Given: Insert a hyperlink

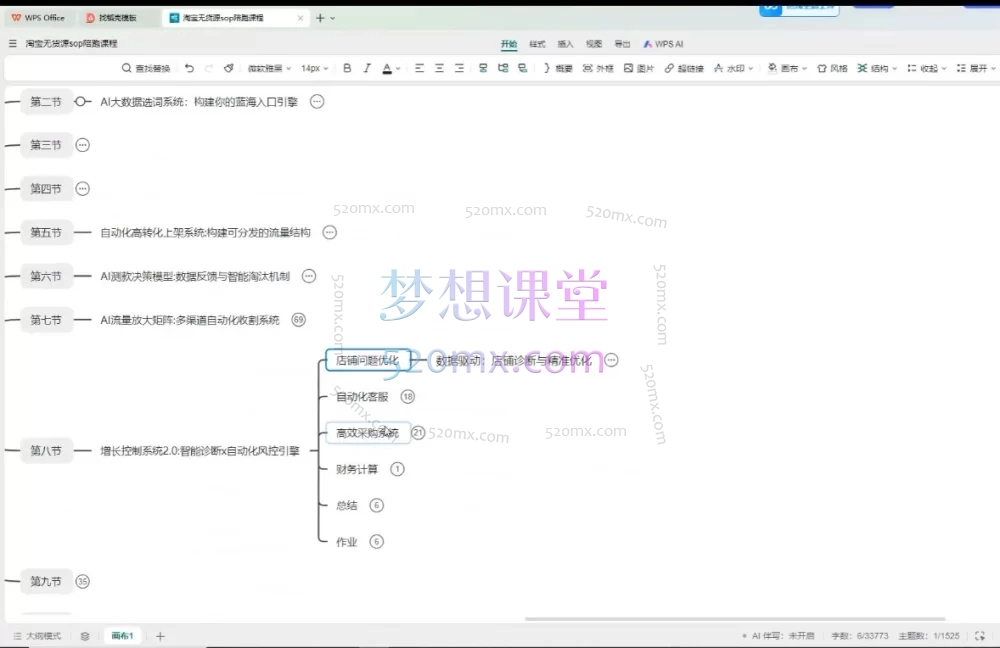Looking at the screenshot, I should coord(678,69).
